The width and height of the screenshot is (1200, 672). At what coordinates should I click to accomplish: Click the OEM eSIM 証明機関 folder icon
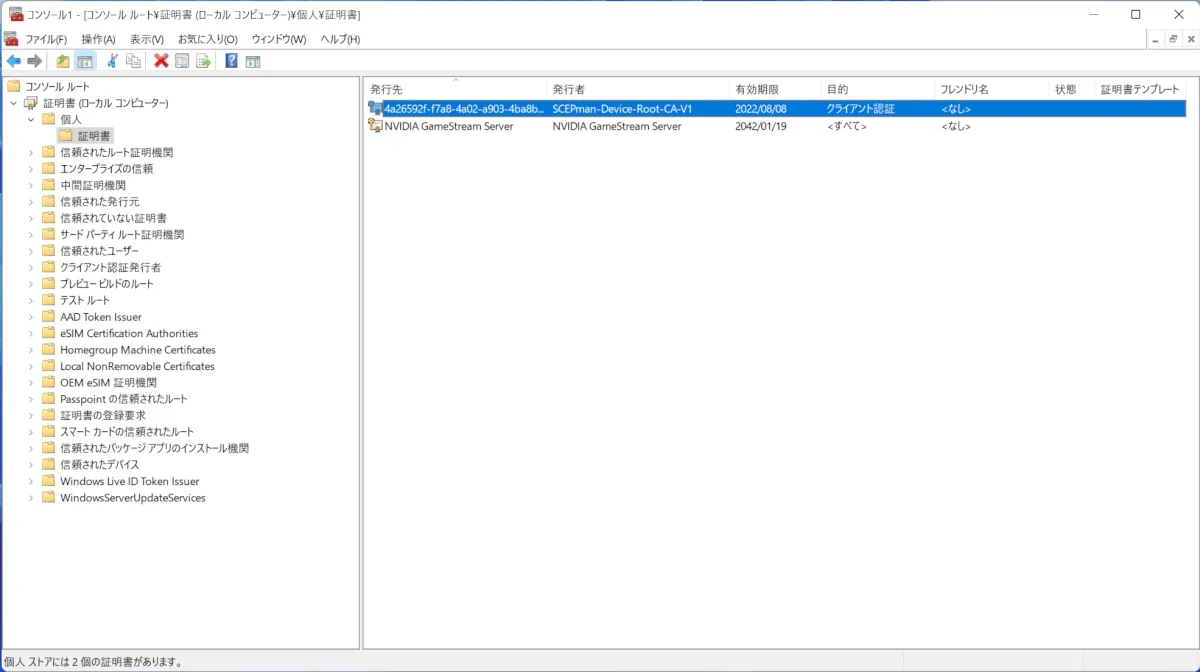point(48,383)
